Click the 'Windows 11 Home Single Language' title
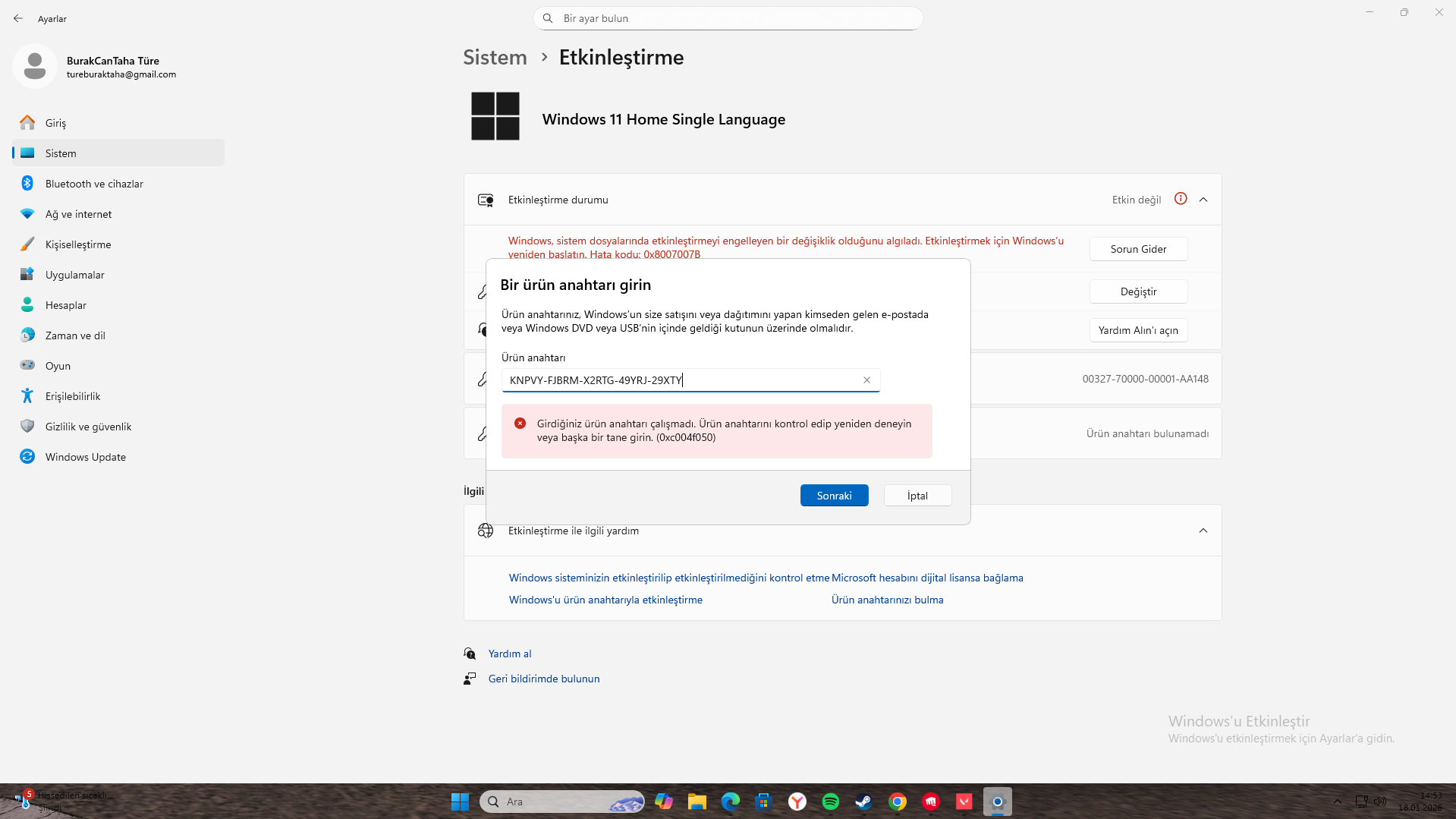Screen dimensions: 1456x819 tap(664, 119)
